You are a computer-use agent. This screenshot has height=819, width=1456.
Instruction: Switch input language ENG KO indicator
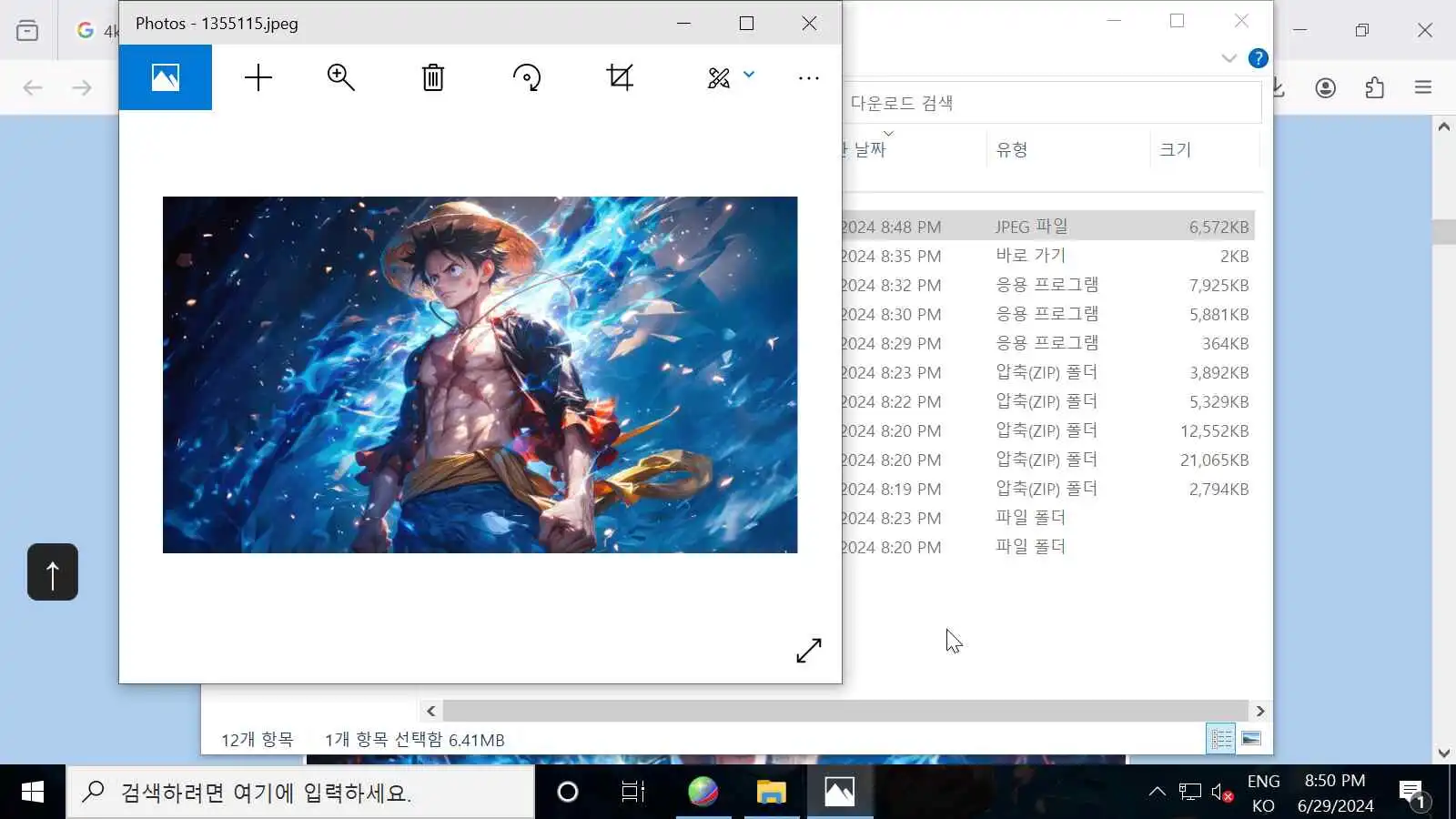[x=1263, y=793]
